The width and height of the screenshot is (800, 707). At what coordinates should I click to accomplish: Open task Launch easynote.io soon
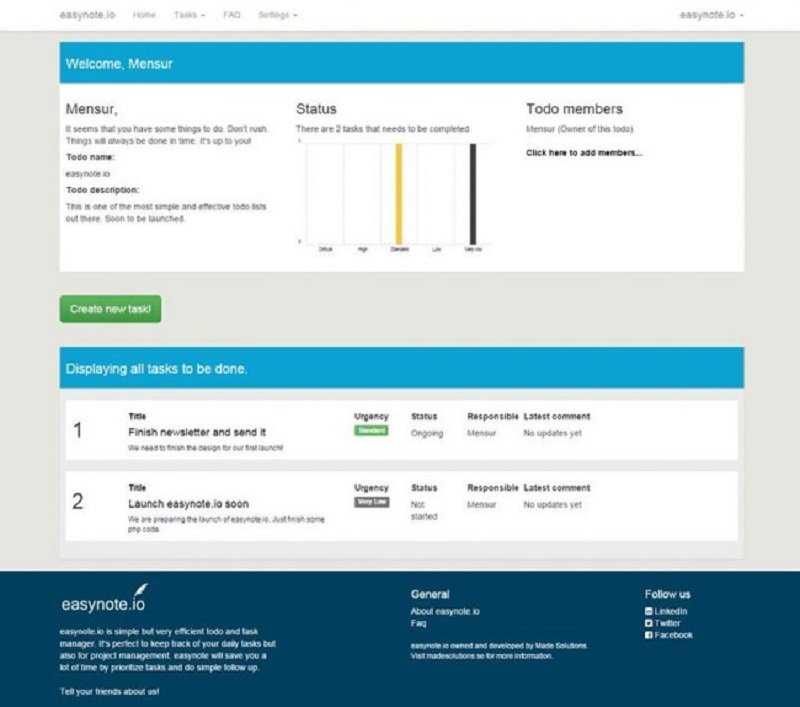(188, 503)
